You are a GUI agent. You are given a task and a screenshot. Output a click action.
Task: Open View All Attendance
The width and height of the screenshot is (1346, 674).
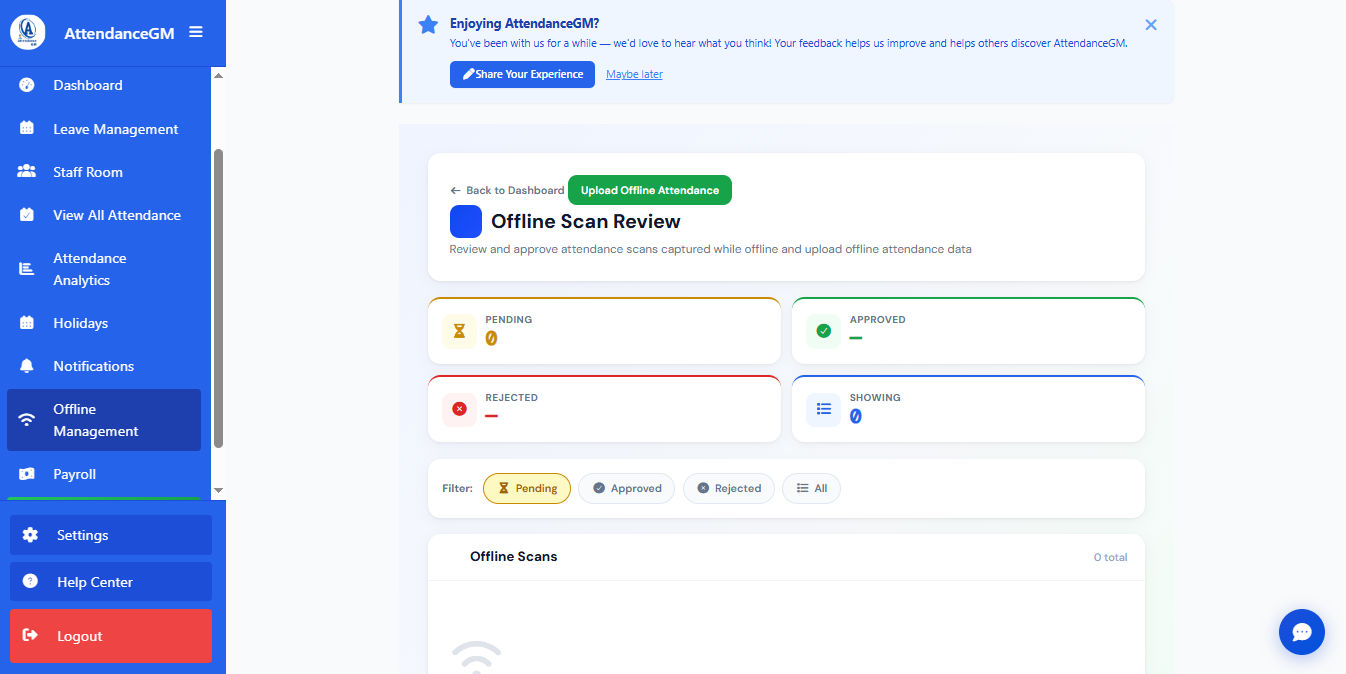click(104, 214)
